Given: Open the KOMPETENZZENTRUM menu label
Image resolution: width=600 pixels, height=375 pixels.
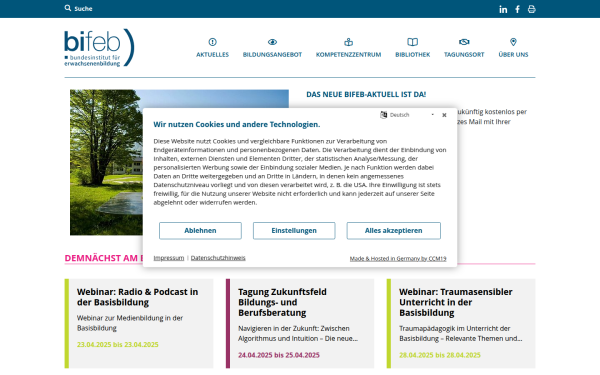Looking at the screenshot, I should pos(349,55).
